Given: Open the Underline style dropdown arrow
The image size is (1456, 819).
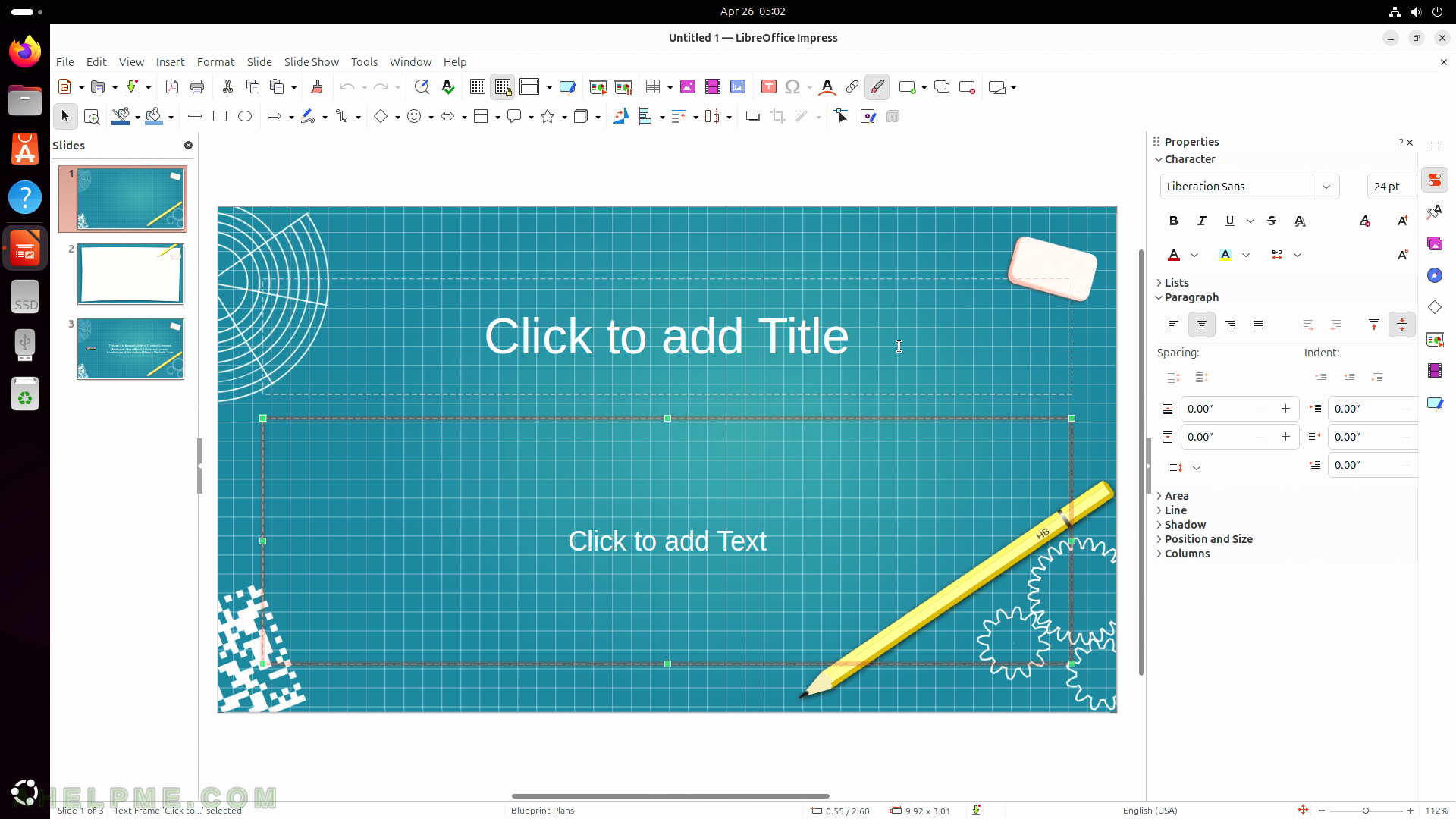Looking at the screenshot, I should (x=1250, y=221).
